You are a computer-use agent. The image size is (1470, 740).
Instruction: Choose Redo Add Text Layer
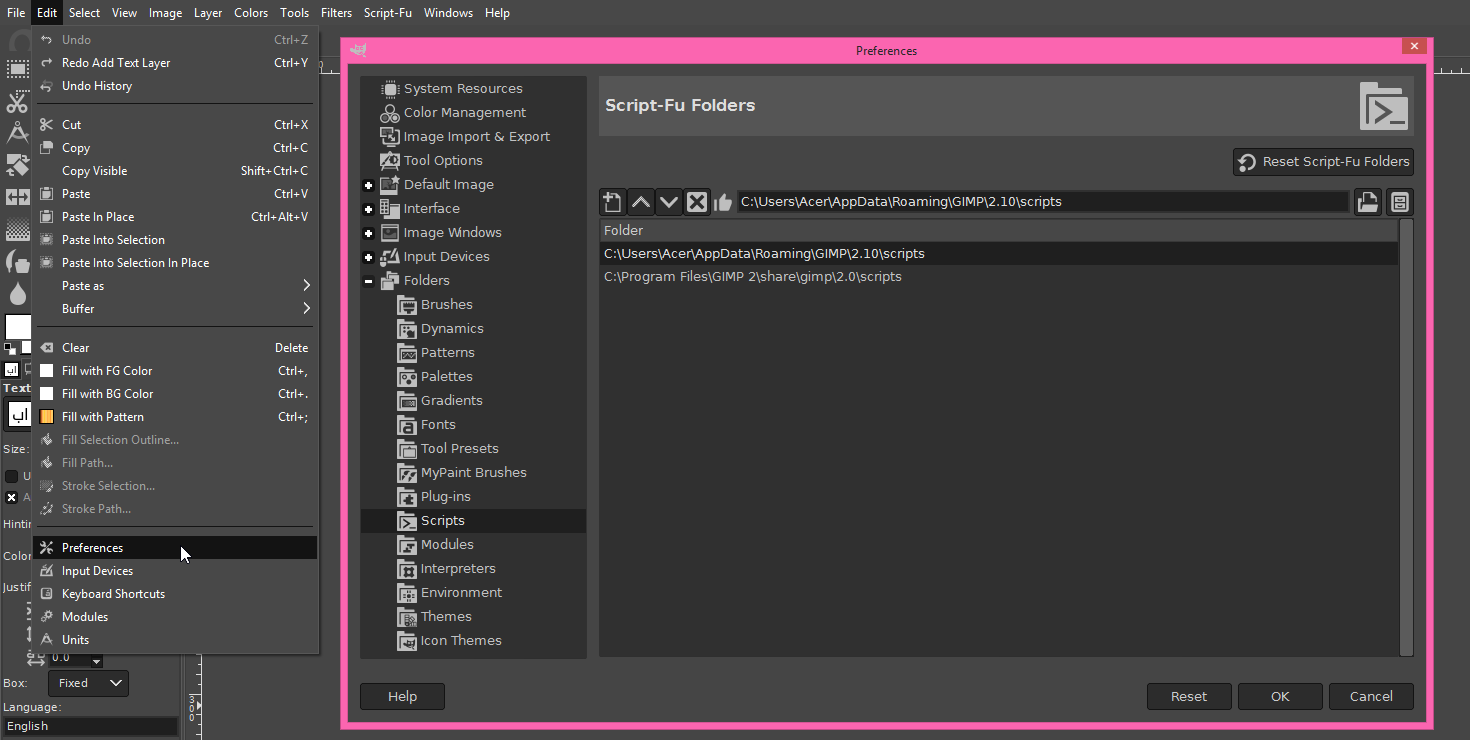[x=175, y=63]
